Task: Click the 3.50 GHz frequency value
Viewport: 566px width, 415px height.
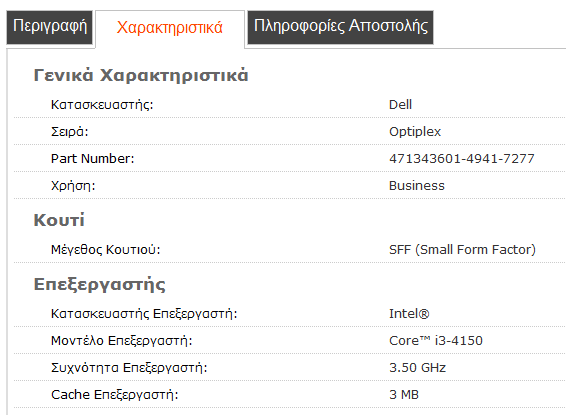Action: 417,368
